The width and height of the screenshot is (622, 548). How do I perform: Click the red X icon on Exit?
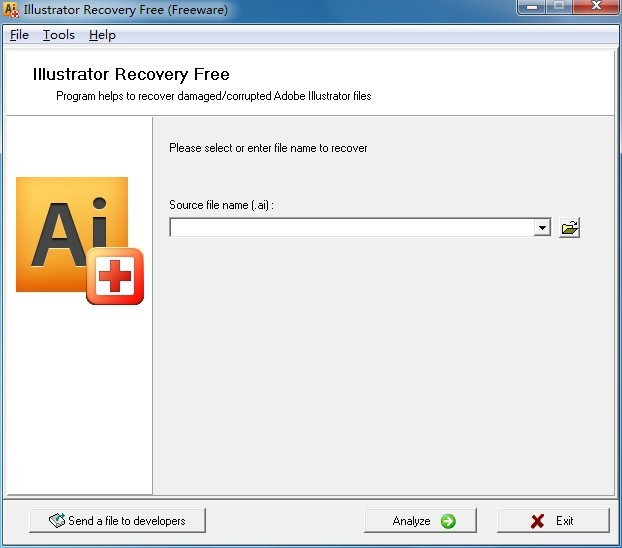click(x=538, y=521)
